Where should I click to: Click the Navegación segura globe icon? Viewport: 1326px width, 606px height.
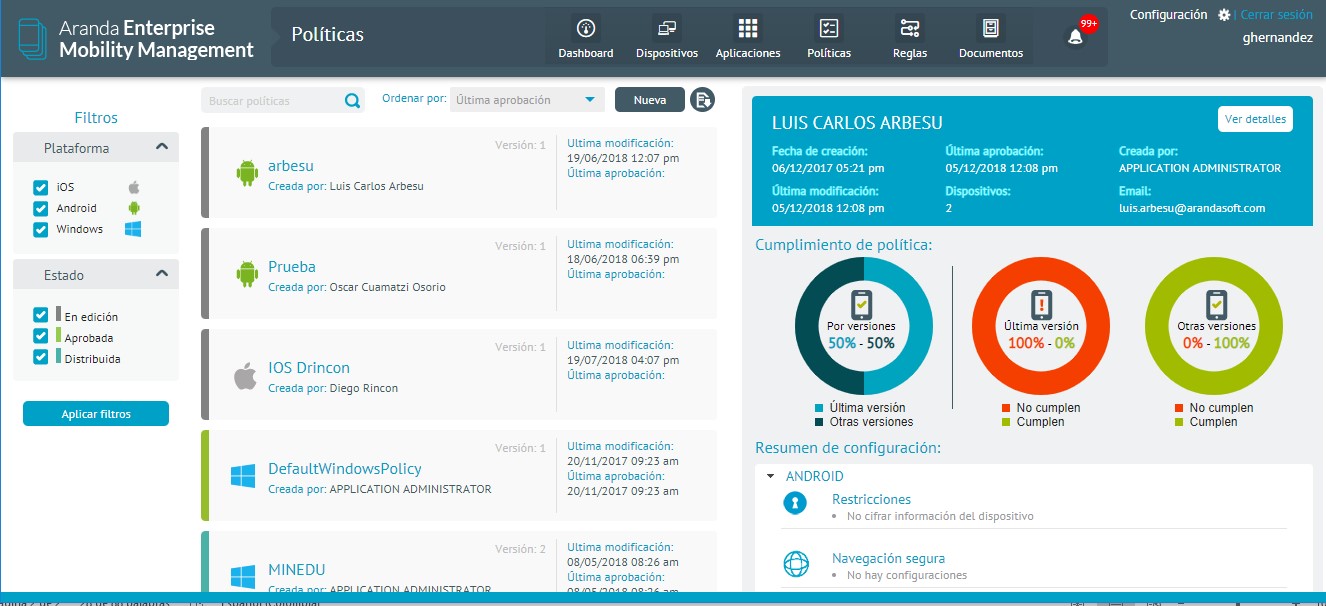click(x=795, y=565)
